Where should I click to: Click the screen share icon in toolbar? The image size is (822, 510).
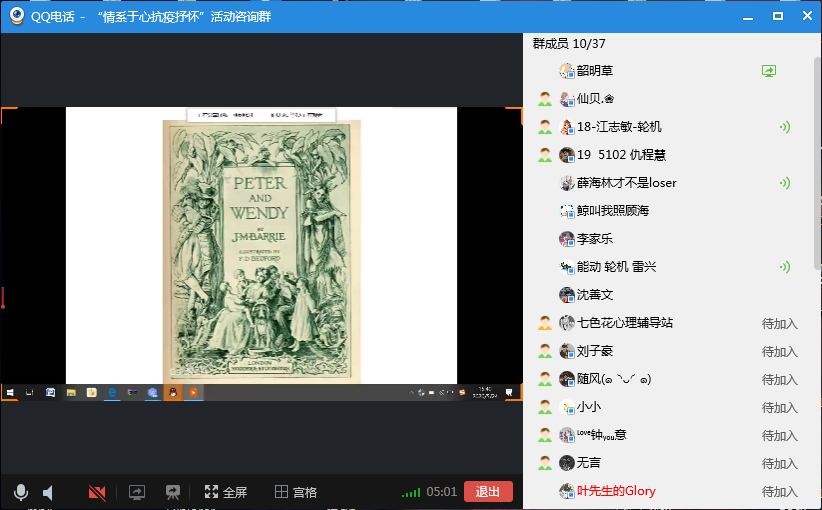coord(137,492)
